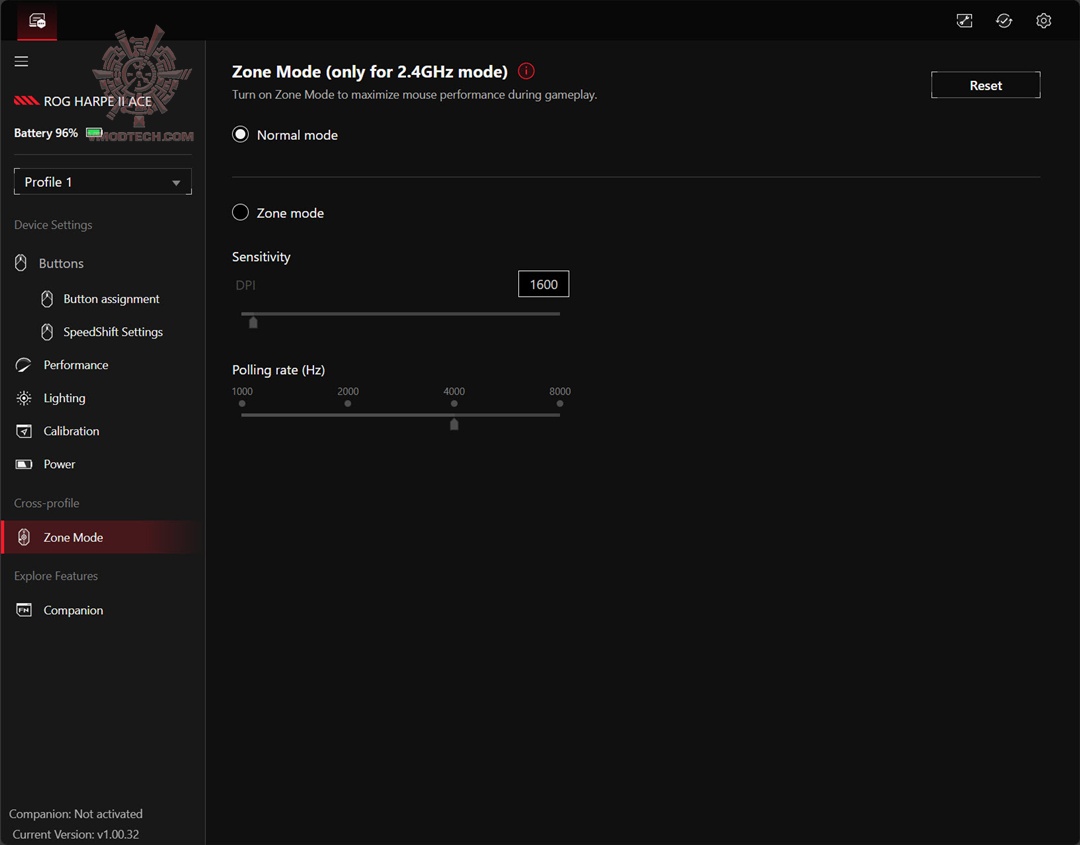Screen dimensions: 1080x845
Task: Click the polling rate slider handle
Action: click(x=454, y=424)
